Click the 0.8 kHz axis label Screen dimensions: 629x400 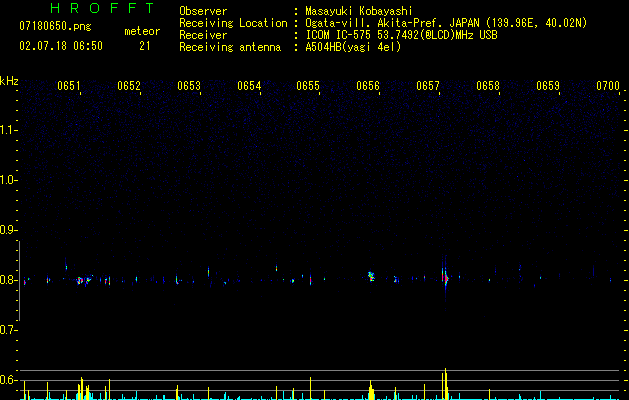[x=8, y=280]
